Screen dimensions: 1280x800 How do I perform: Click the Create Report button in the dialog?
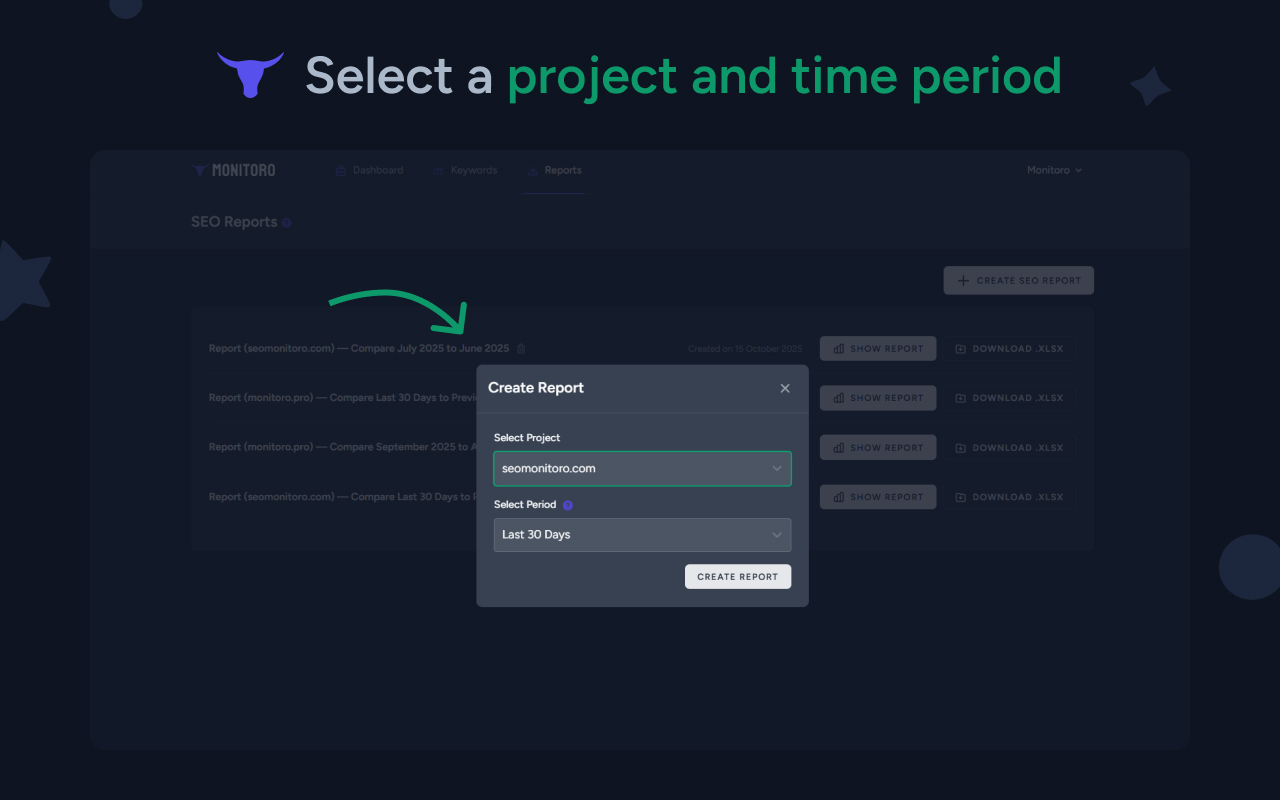(x=737, y=576)
